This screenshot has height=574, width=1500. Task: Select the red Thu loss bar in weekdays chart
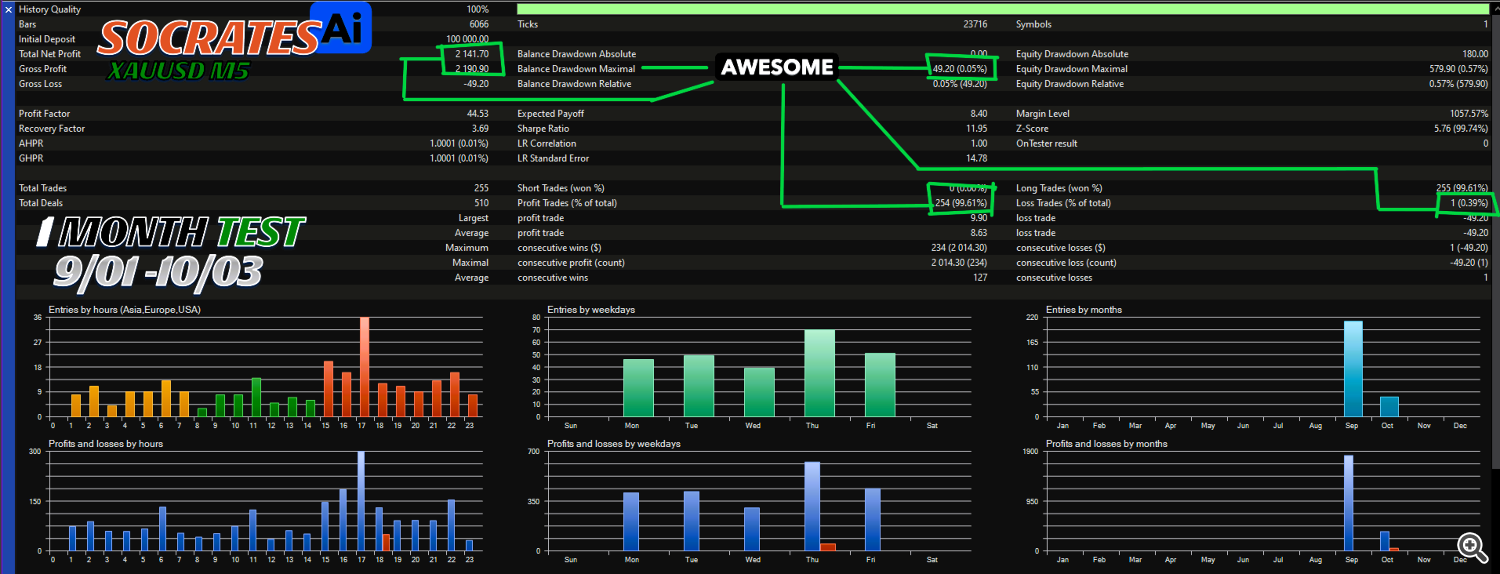[828, 547]
